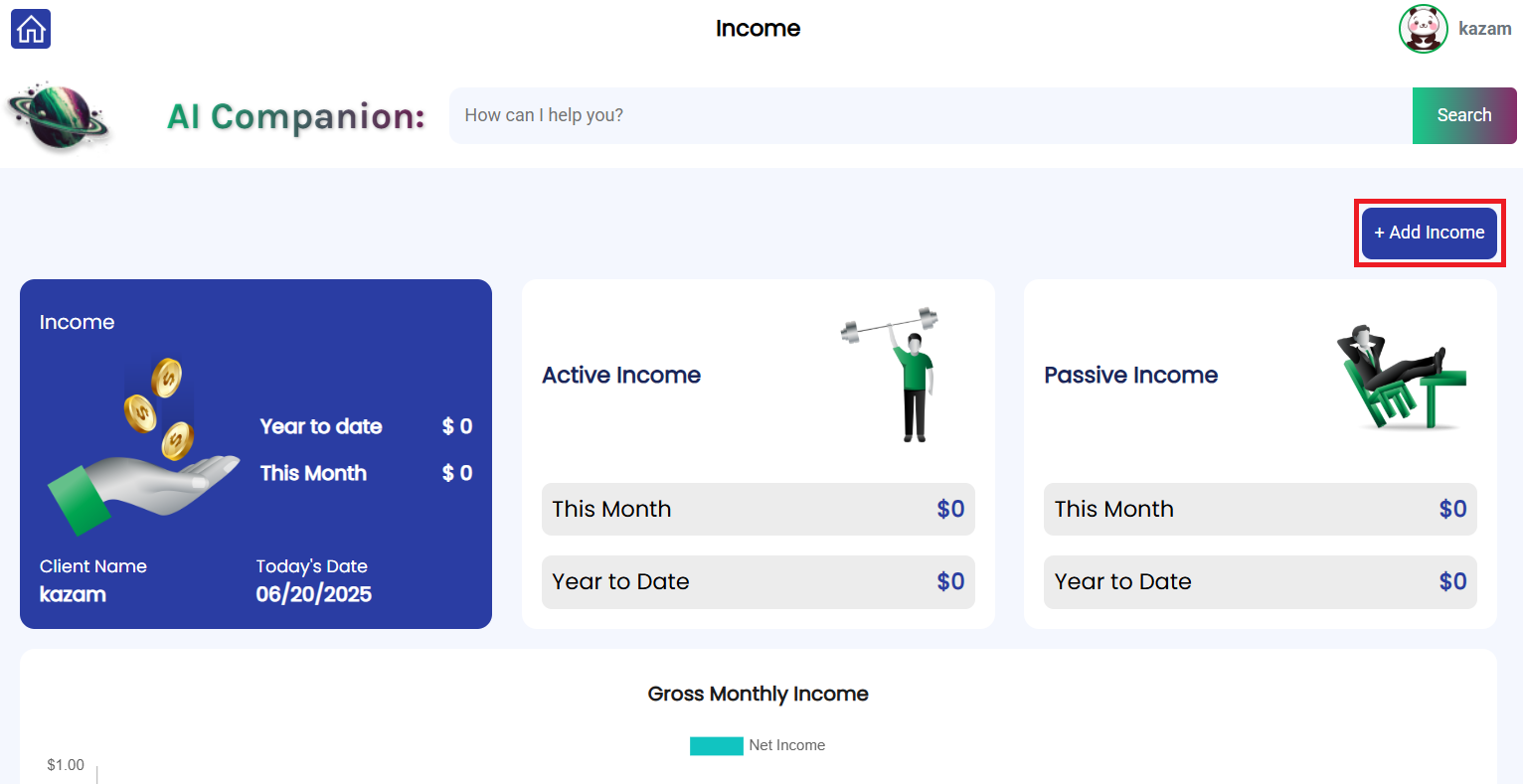The width and height of the screenshot is (1523, 784).
Task: Select Passive Income This Month row
Action: coord(1260,509)
